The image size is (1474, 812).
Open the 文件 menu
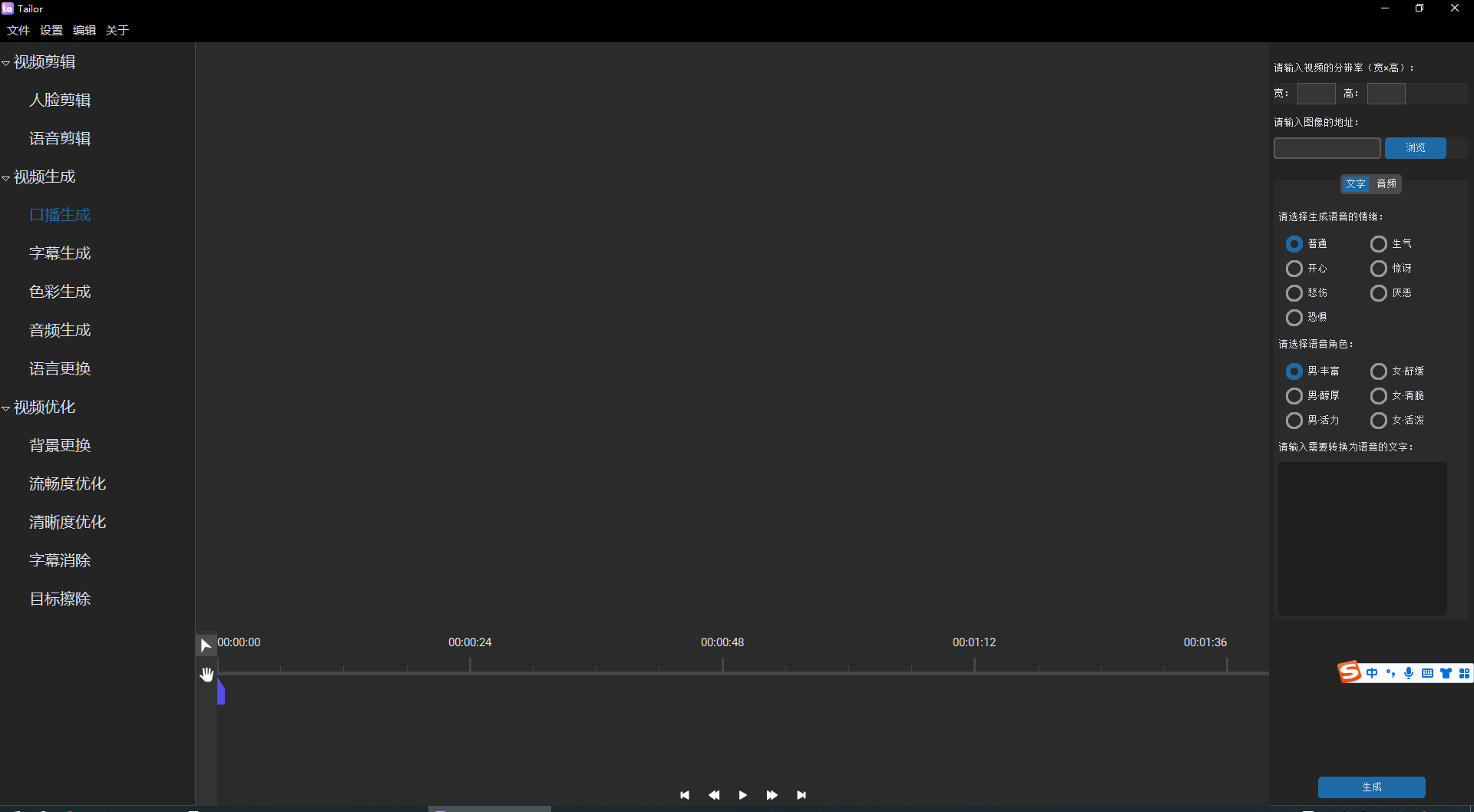coord(18,31)
